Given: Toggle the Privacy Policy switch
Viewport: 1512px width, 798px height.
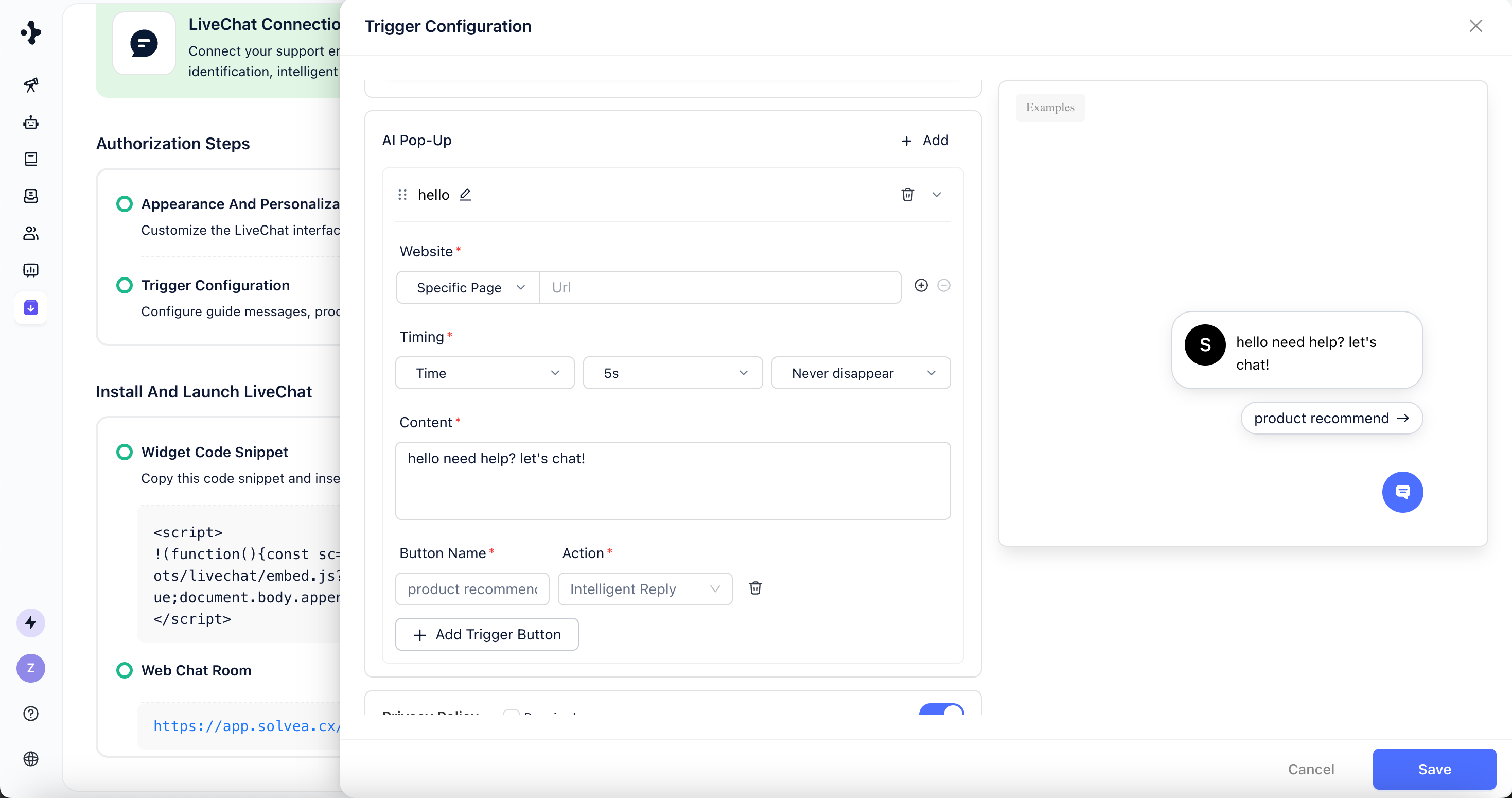Looking at the screenshot, I should (x=941, y=709).
